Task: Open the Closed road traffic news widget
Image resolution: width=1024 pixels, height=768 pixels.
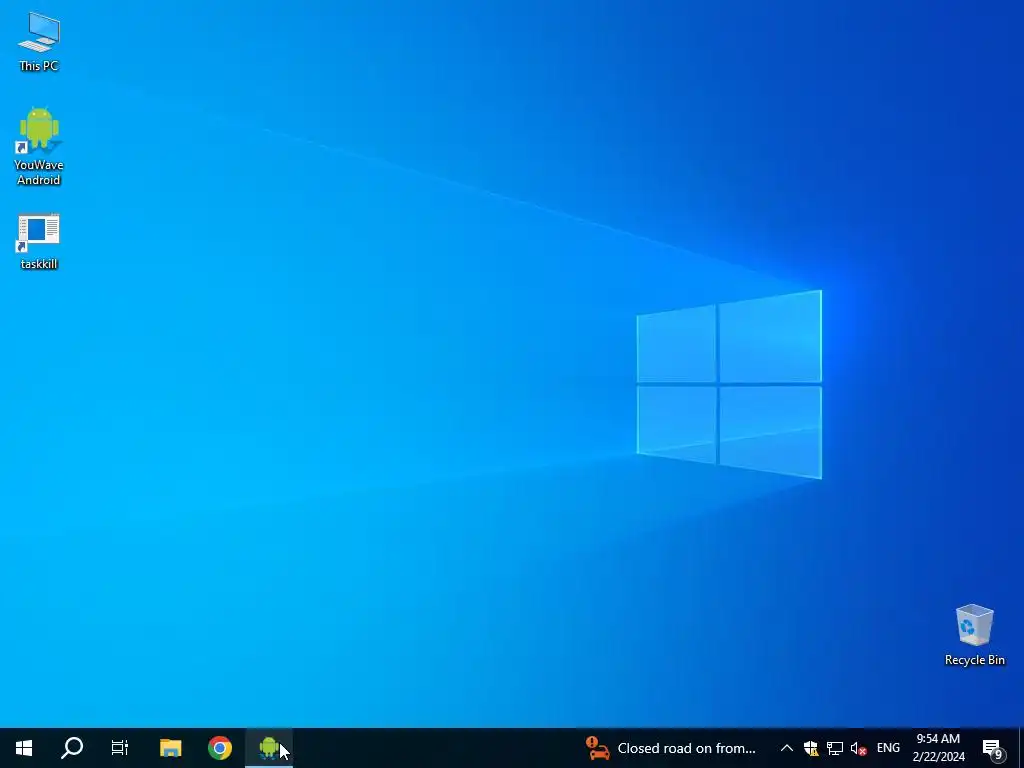Action: pyautogui.click(x=671, y=748)
